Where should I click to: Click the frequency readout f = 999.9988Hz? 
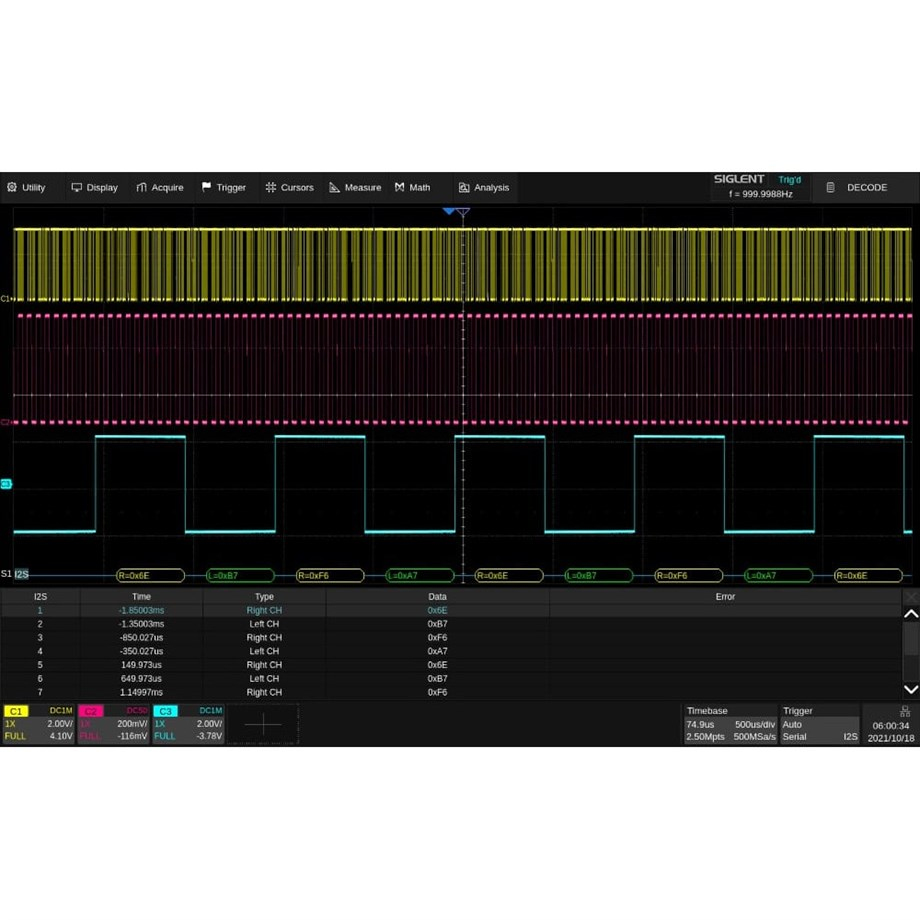click(760, 194)
